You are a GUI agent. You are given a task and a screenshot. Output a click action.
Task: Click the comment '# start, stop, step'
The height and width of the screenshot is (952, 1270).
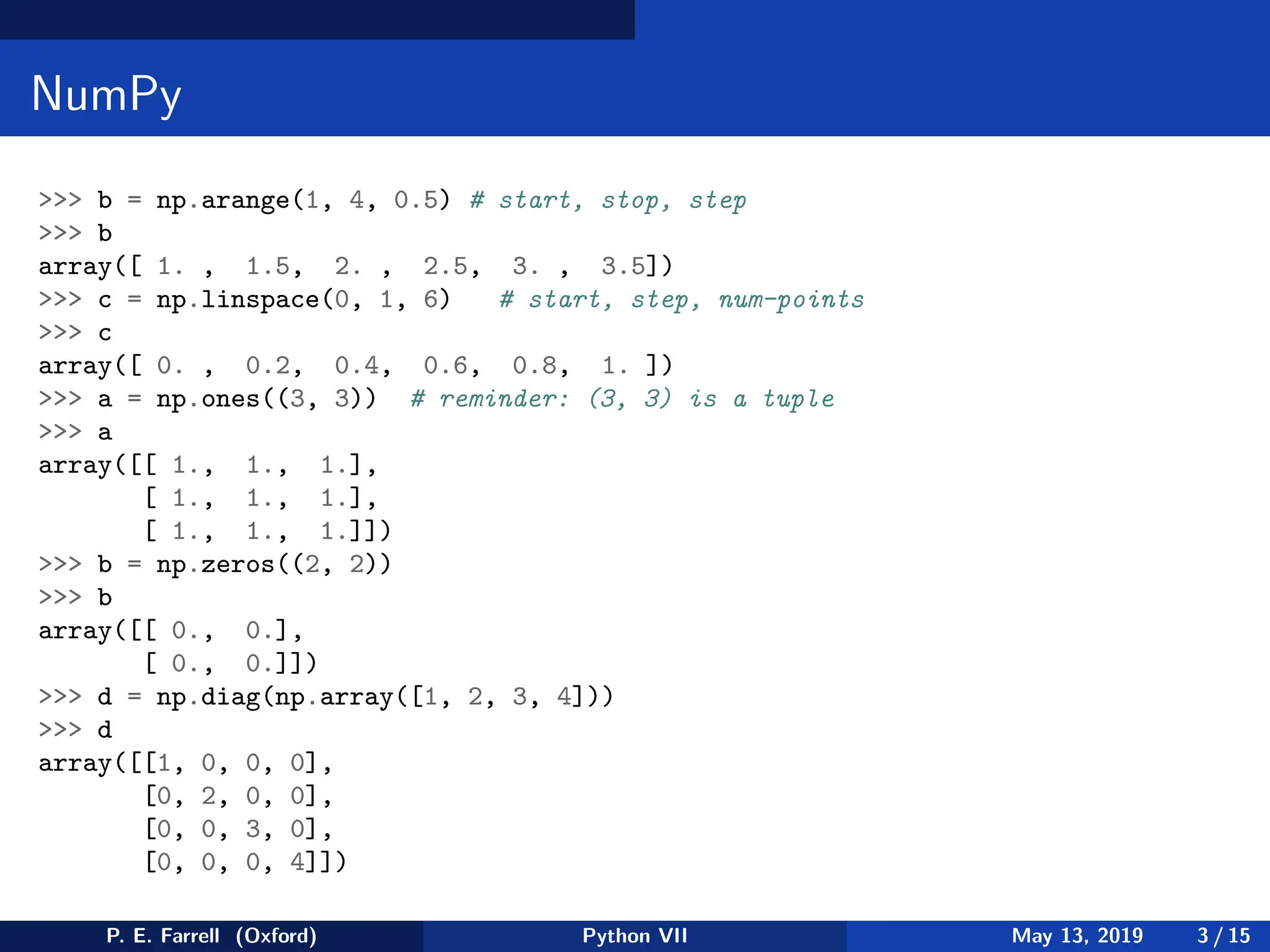tap(608, 200)
